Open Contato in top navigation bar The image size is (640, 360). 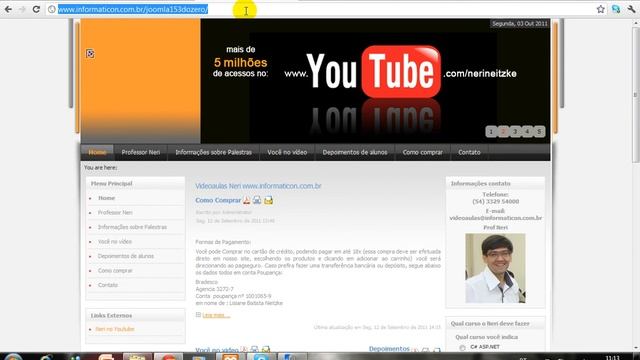tap(469, 152)
